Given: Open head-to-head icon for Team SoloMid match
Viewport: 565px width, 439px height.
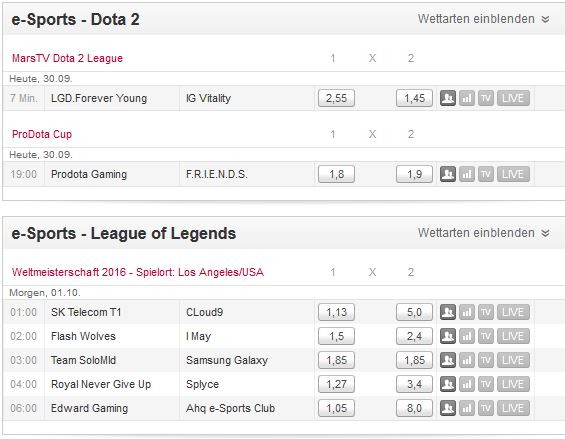Looking at the screenshot, I should 448,360.
